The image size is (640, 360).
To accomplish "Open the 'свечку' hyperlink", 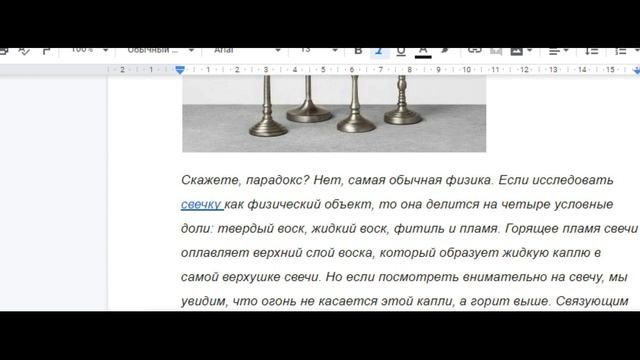I will click(201, 204).
